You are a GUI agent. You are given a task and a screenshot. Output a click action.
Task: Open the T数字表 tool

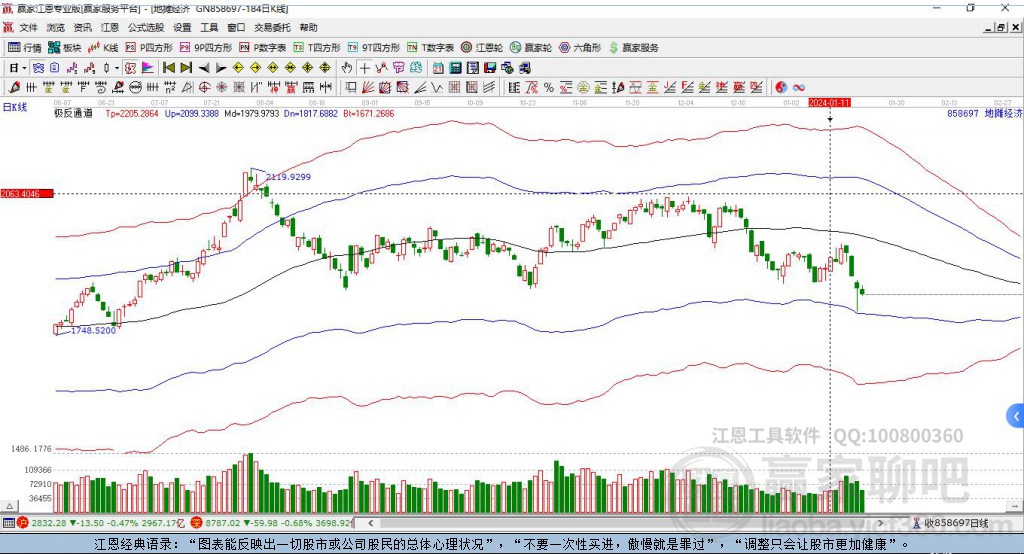[430, 48]
